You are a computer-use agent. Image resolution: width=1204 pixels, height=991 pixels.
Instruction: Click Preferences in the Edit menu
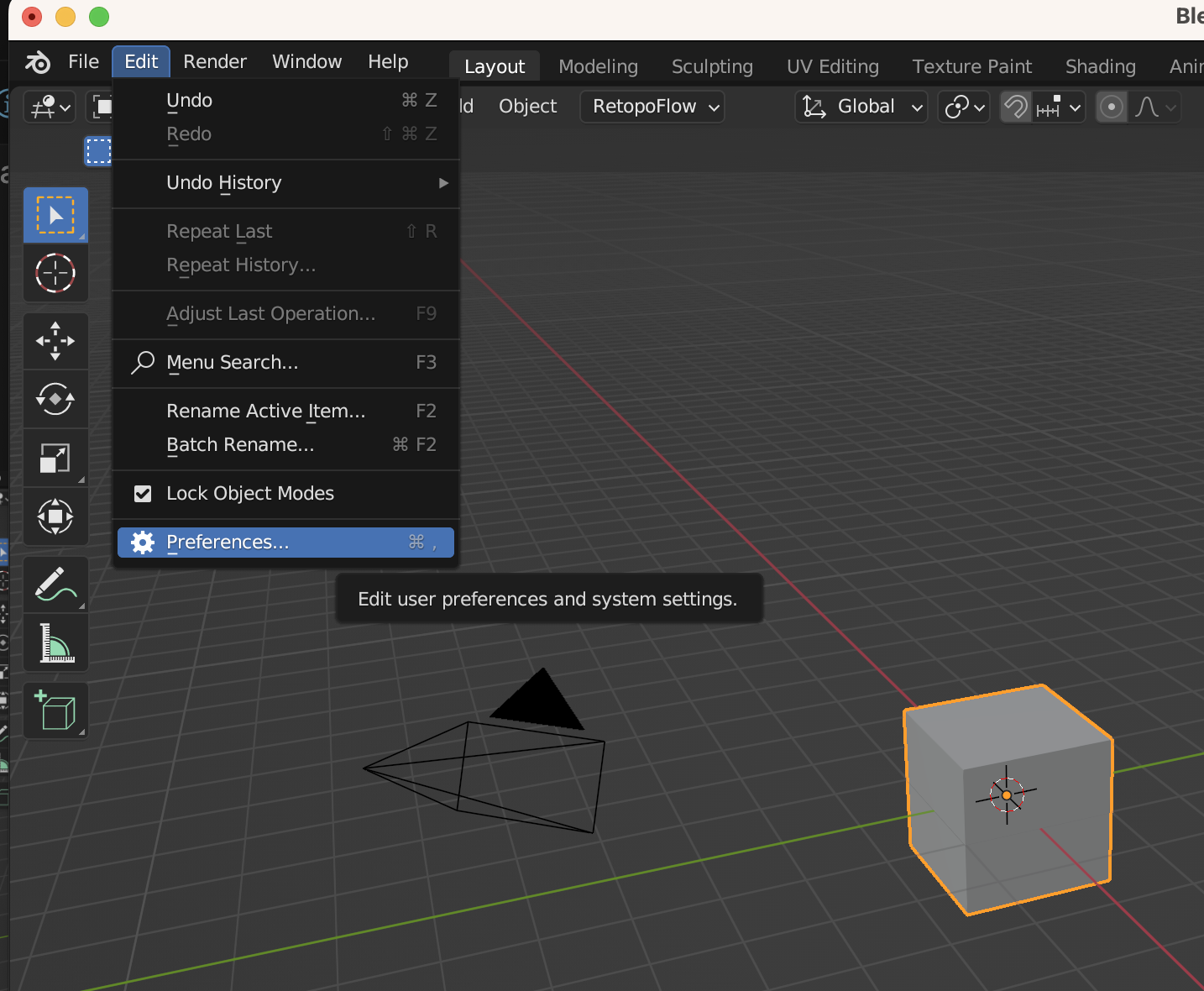pyautogui.click(x=227, y=542)
